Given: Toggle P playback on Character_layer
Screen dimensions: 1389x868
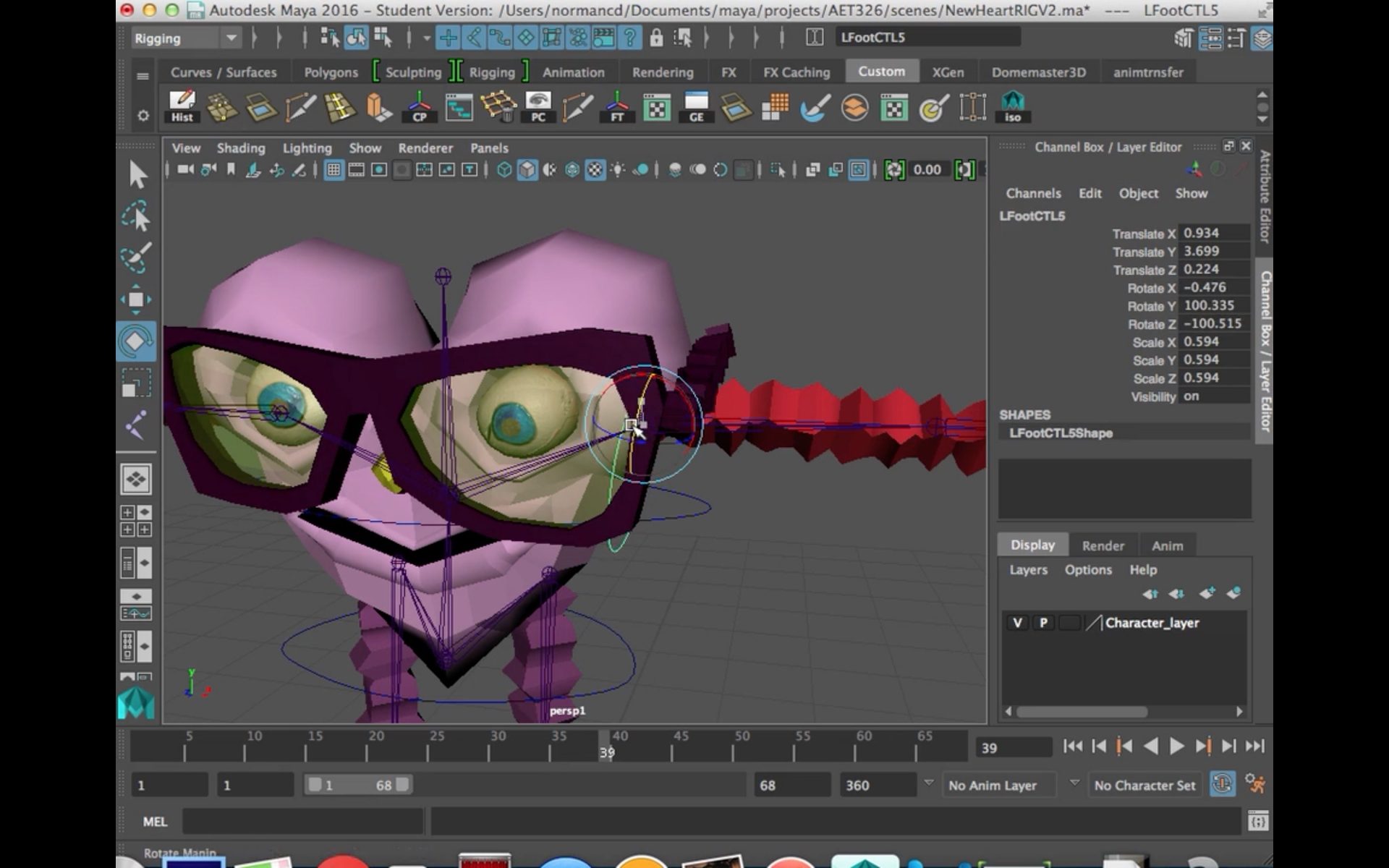Looking at the screenshot, I should (1043, 622).
